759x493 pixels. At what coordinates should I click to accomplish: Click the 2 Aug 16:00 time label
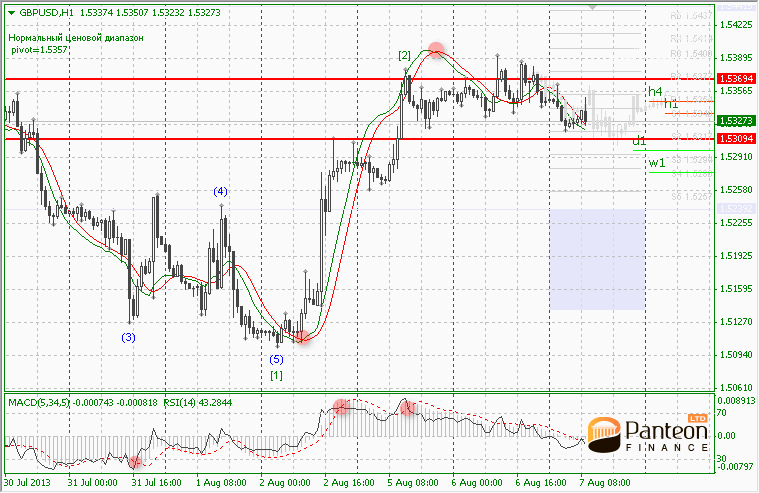pos(349,483)
